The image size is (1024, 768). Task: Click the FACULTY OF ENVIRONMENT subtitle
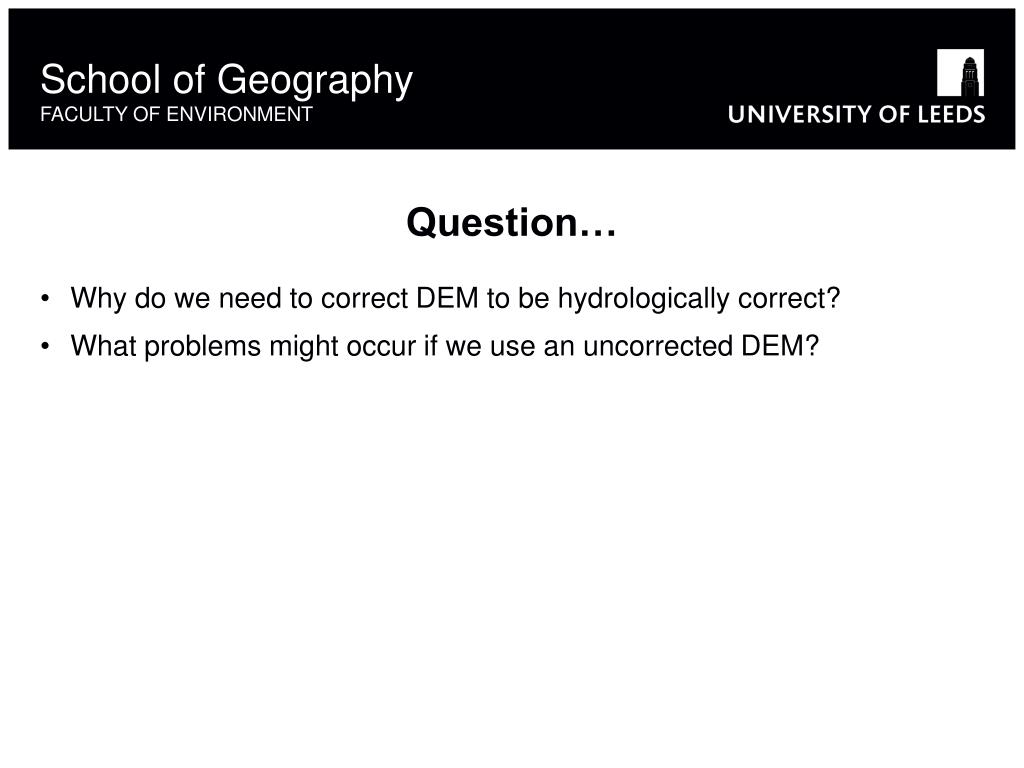[176, 114]
